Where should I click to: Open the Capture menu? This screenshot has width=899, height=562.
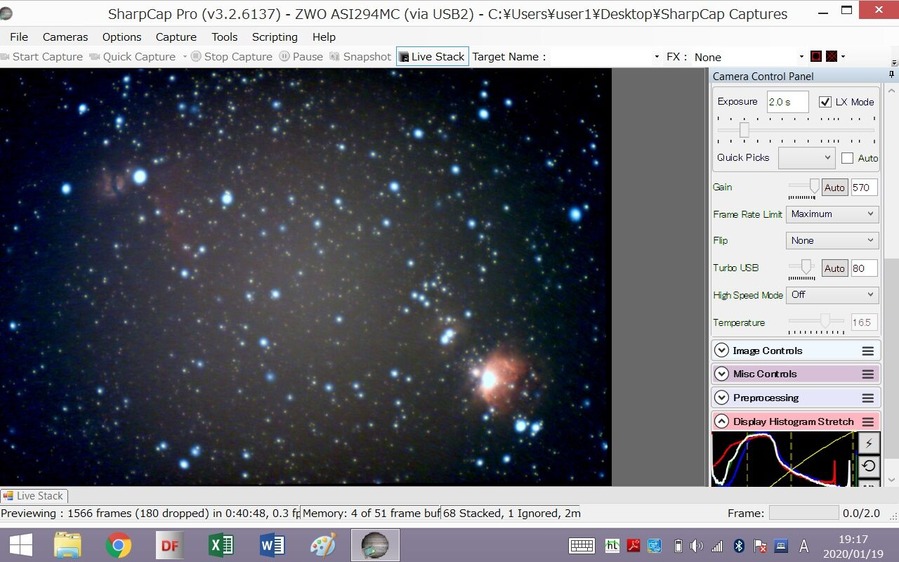pos(176,37)
